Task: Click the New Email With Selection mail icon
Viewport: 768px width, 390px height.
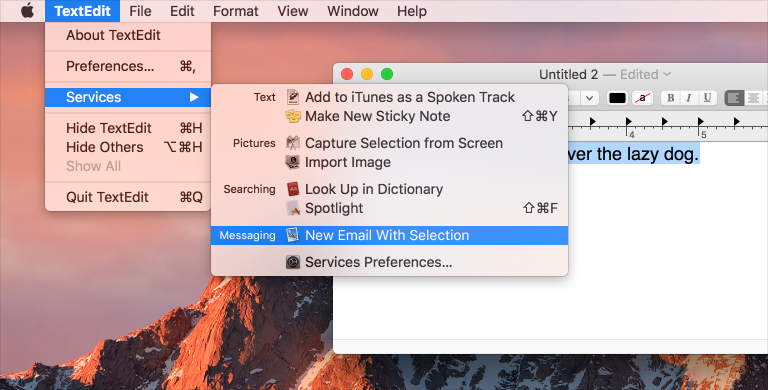Action: pos(293,235)
